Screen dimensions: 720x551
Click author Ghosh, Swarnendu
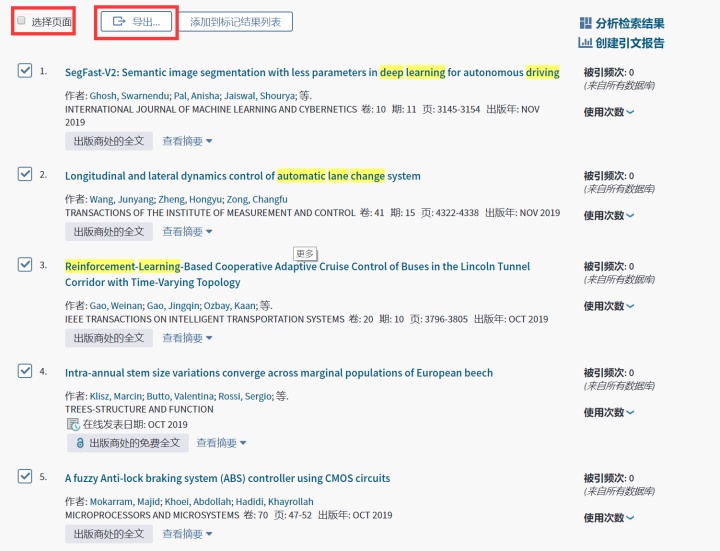pos(129,96)
